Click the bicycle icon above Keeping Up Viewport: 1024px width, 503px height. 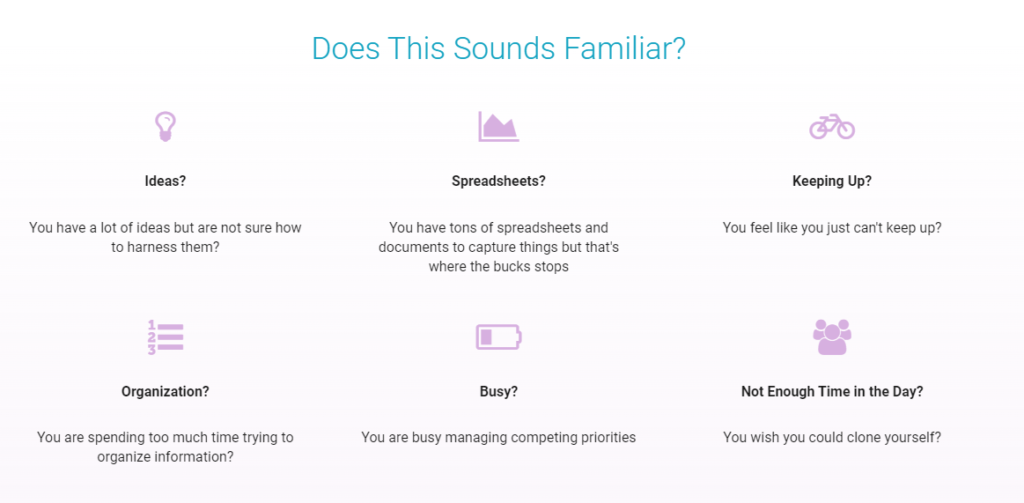pos(831,127)
